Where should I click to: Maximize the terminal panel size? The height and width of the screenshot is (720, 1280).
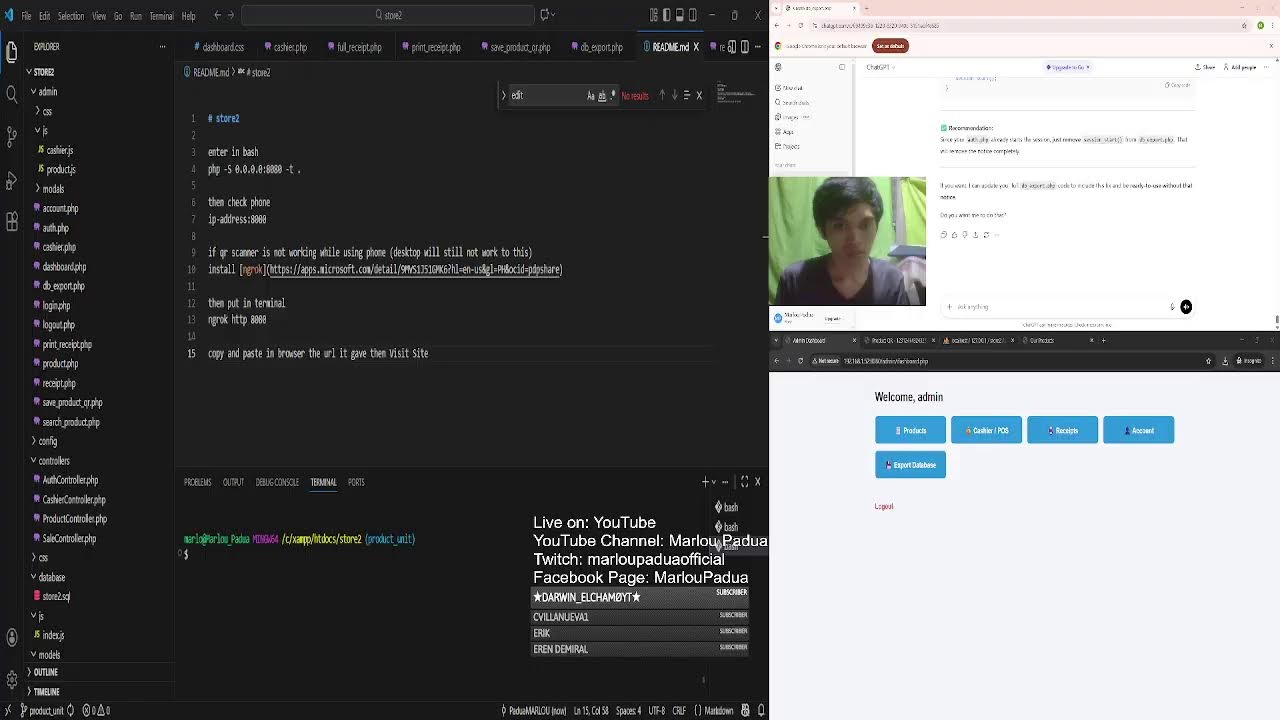(744, 482)
